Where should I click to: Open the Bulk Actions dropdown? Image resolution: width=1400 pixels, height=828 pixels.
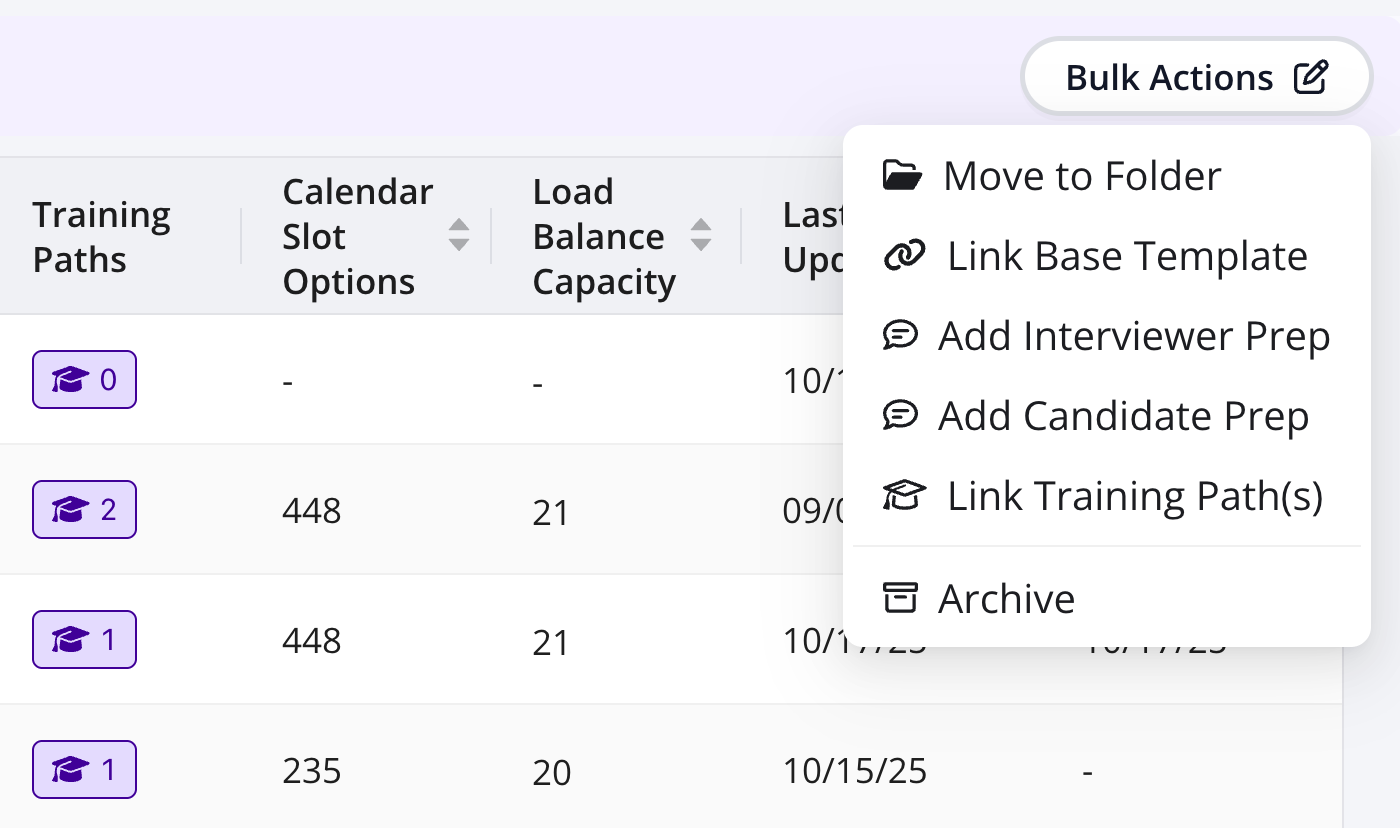(x=1196, y=78)
